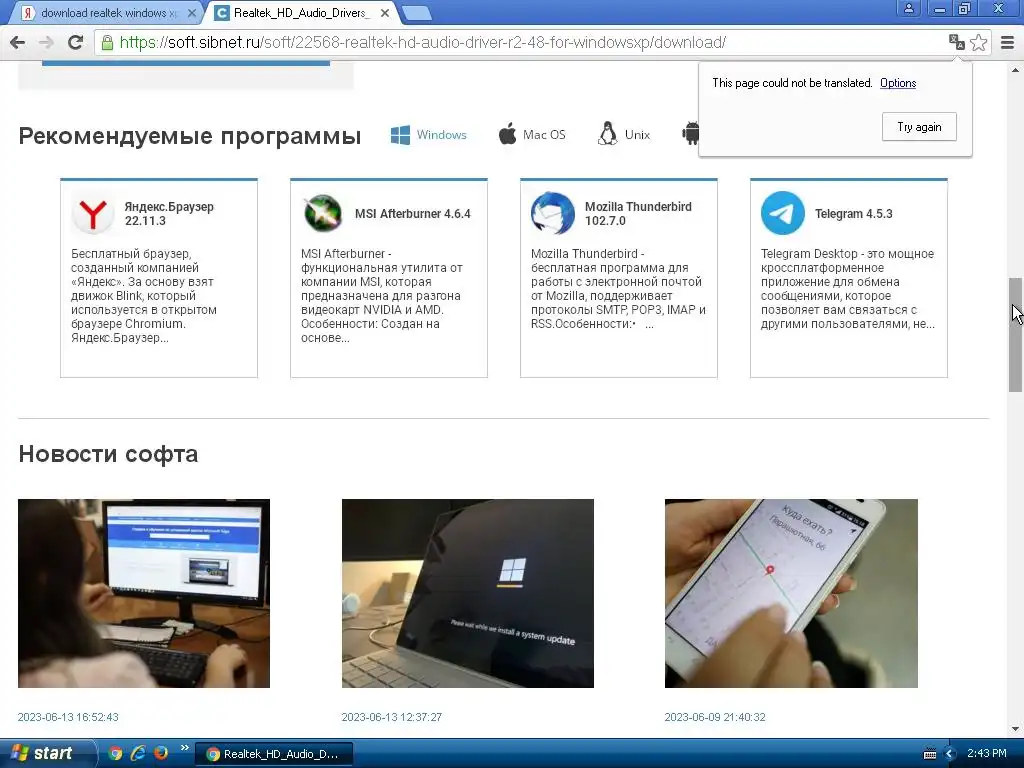Open news photo of smartphone map
This screenshot has width=1024, height=768.
[x=791, y=593]
